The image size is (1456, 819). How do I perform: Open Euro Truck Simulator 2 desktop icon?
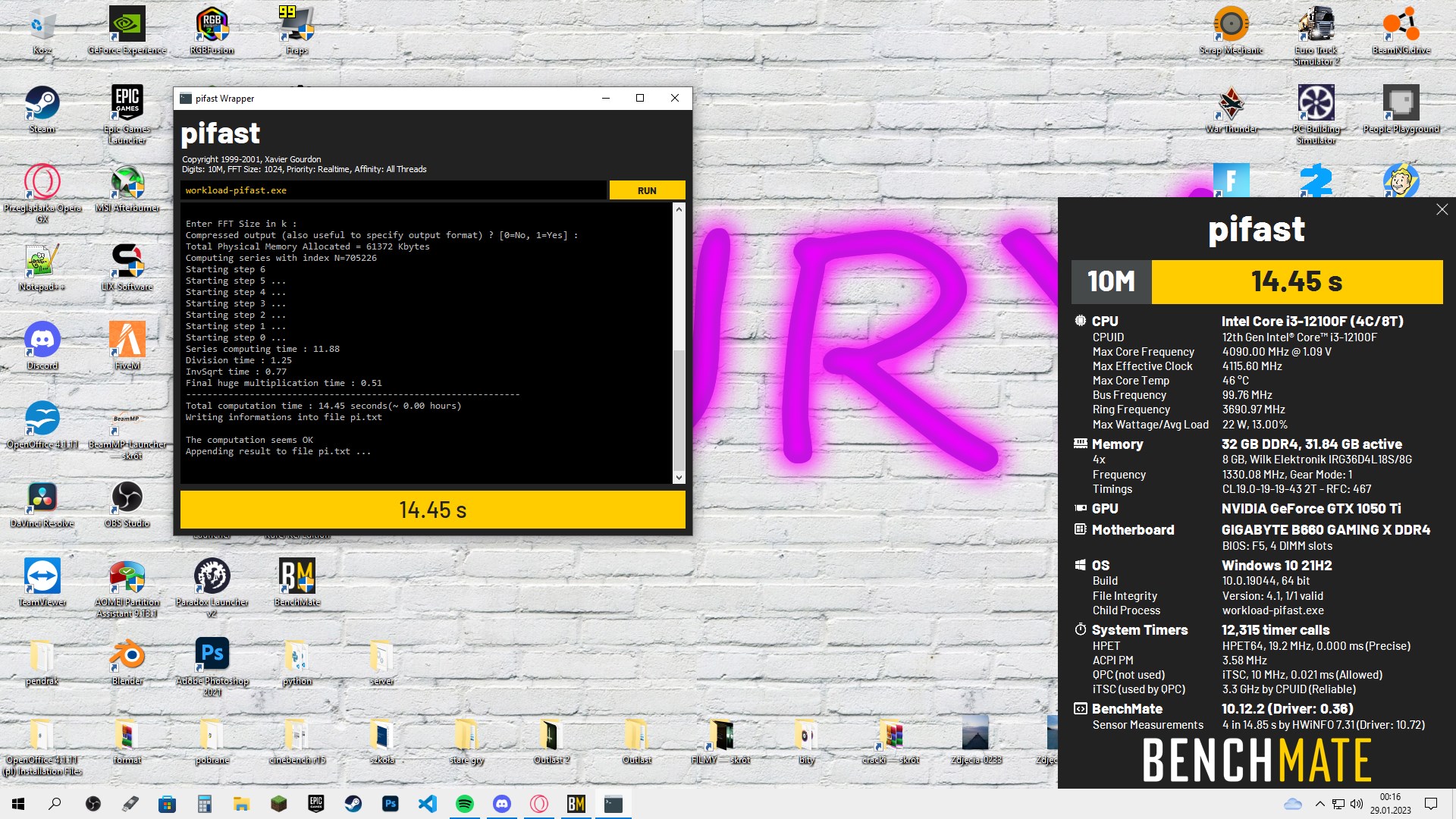click(1316, 36)
